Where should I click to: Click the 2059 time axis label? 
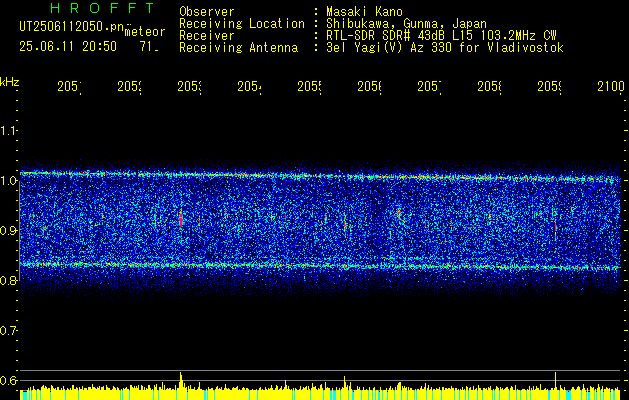pyautogui.click(x=549, y=86)
